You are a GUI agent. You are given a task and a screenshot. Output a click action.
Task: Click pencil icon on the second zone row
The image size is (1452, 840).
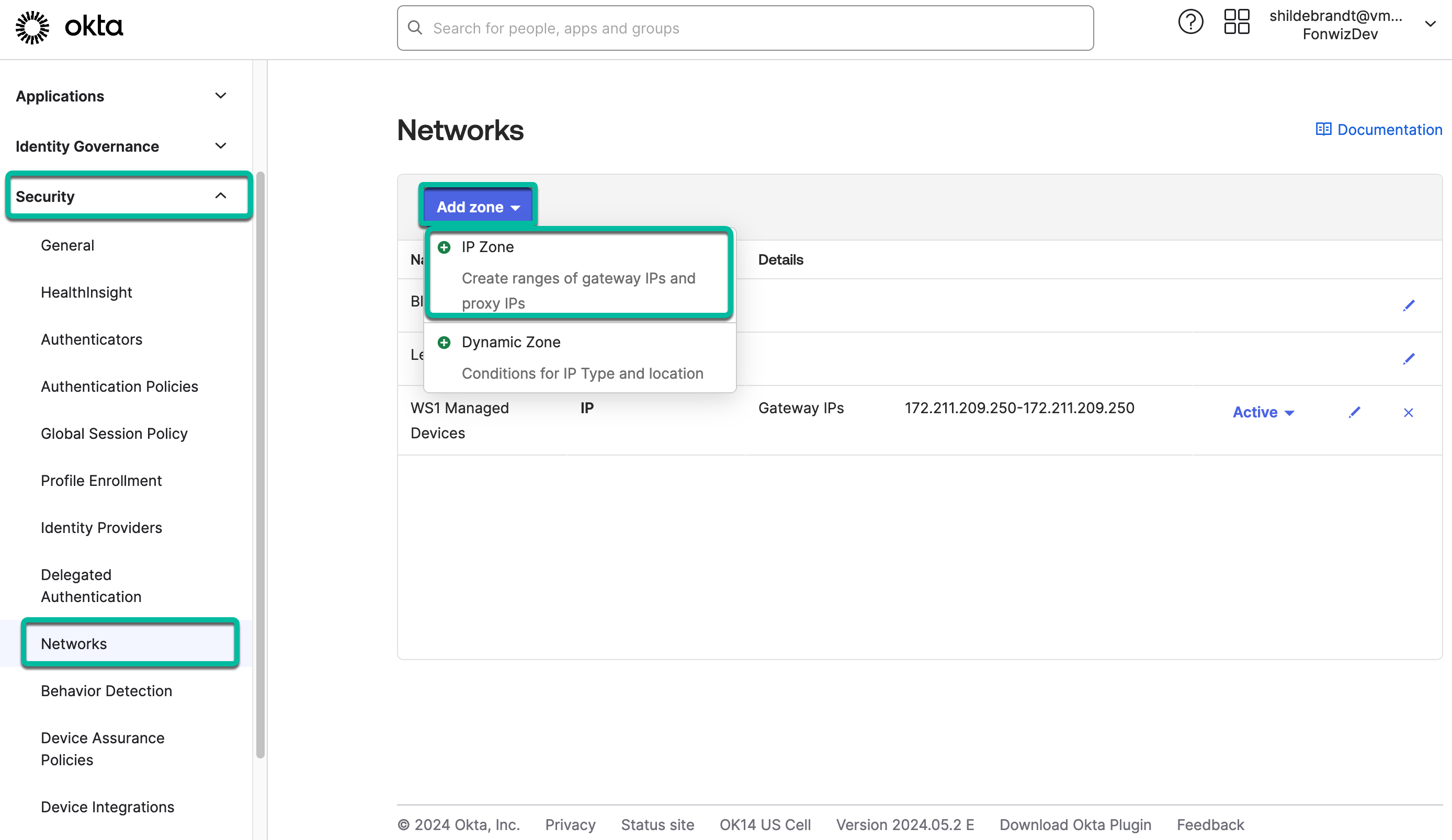(x=1409, y=359)
